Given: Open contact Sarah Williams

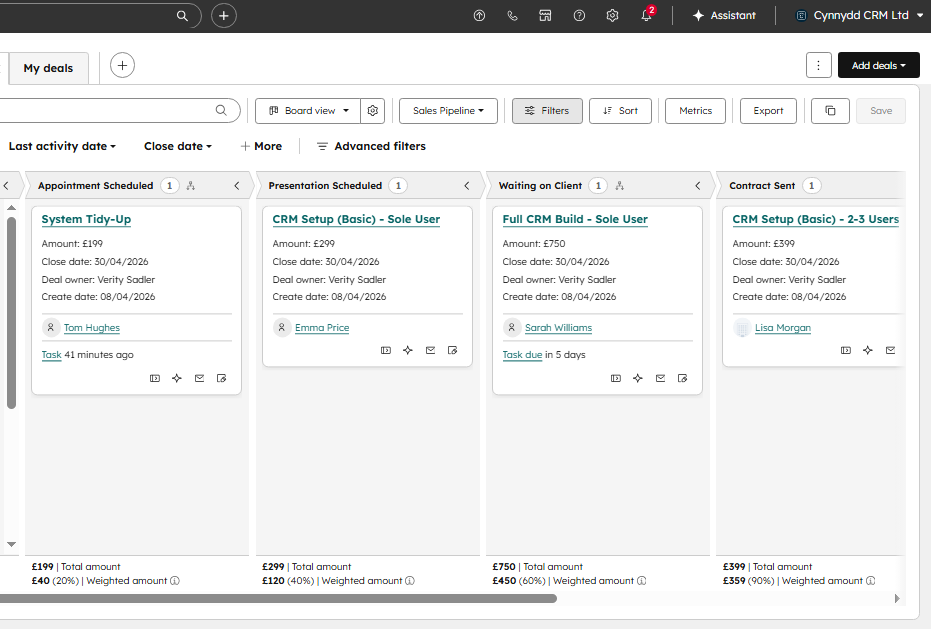Looking at the screenshot, I should [x=559, y=328].
